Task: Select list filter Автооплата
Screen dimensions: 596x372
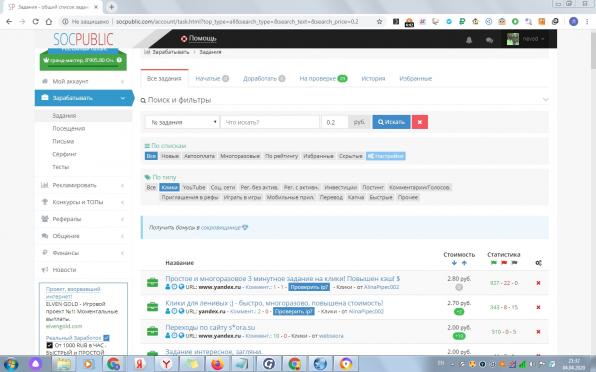Action: coord(199,156)
